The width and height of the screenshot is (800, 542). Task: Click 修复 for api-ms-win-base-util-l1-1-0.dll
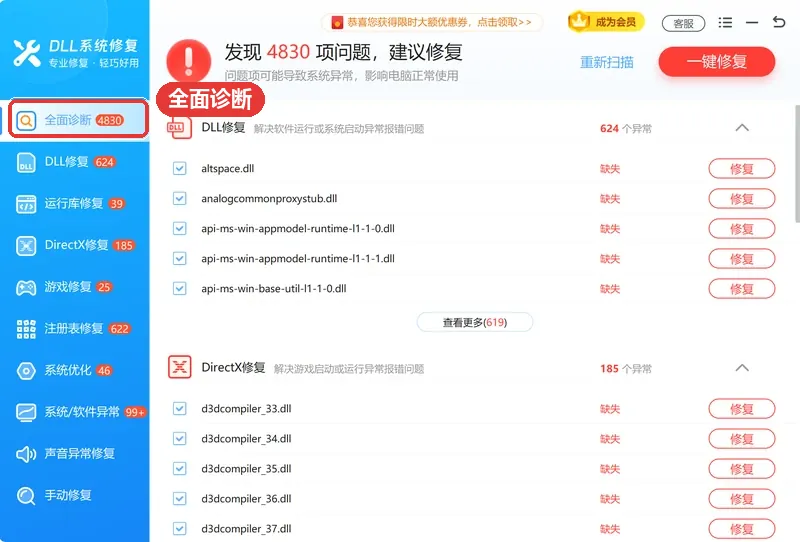pos(742,289)
